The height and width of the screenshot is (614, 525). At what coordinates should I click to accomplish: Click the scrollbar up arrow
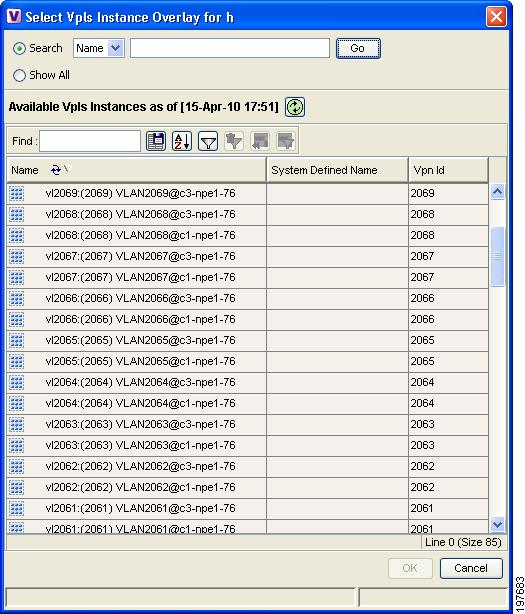click(497, 191)
